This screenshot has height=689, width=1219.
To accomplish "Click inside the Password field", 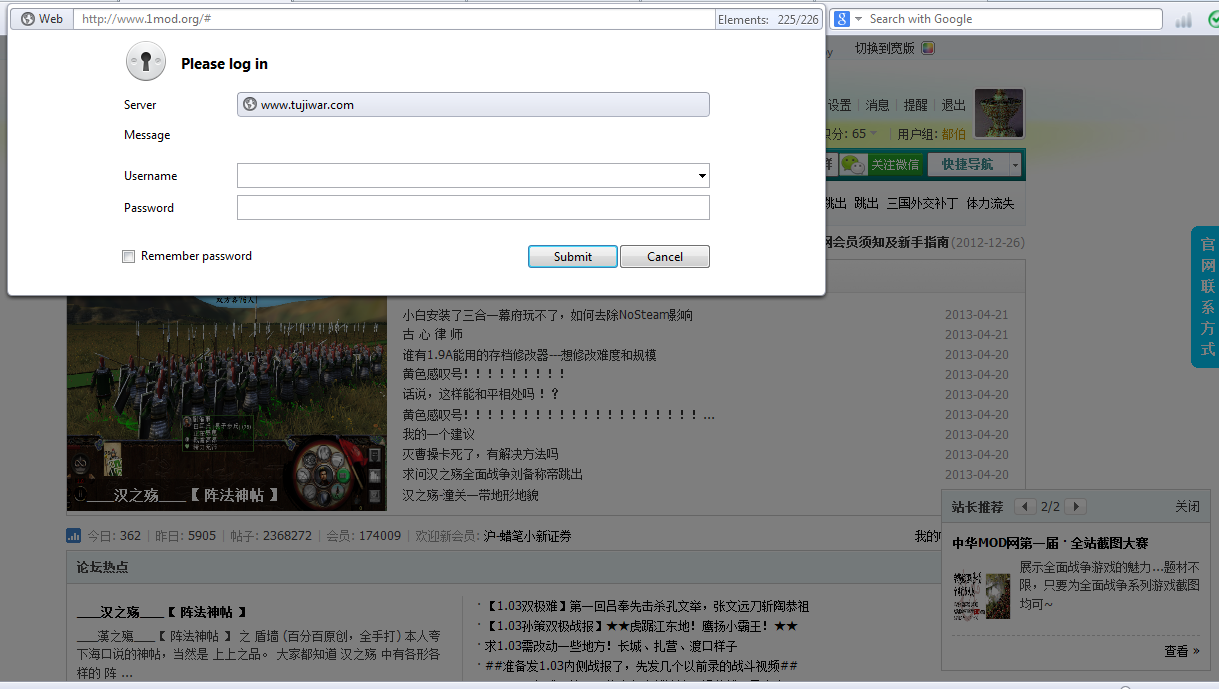I will click(x=473, y=208).
